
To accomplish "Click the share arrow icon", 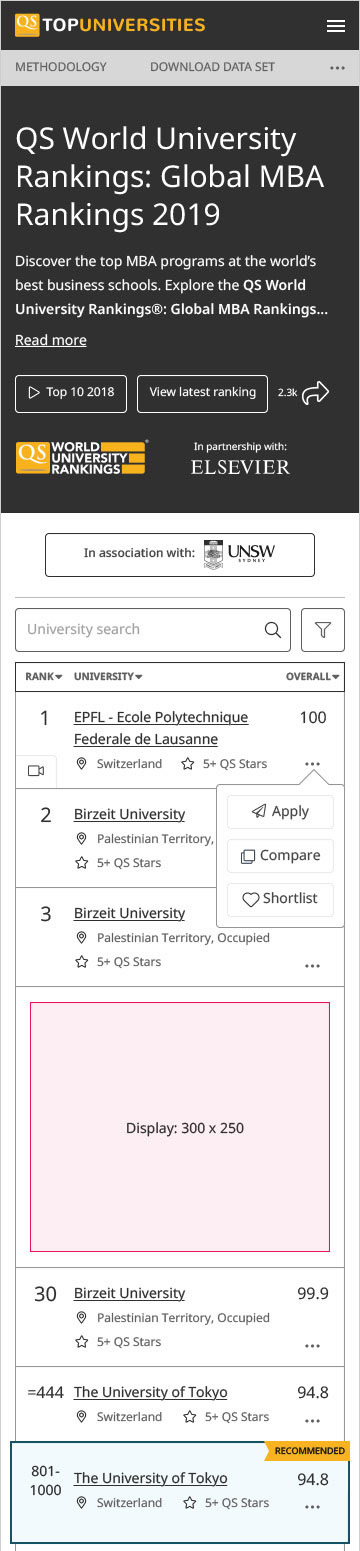I will 316,393.
